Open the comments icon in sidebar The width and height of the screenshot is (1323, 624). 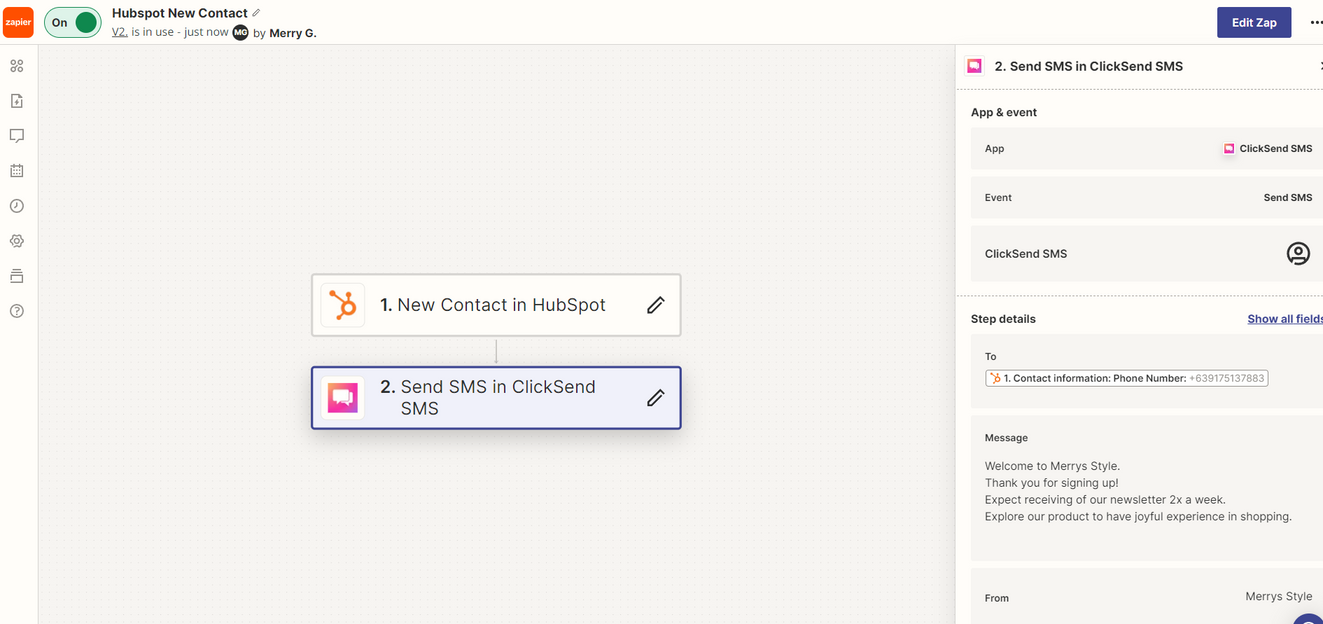coord(16,136)
